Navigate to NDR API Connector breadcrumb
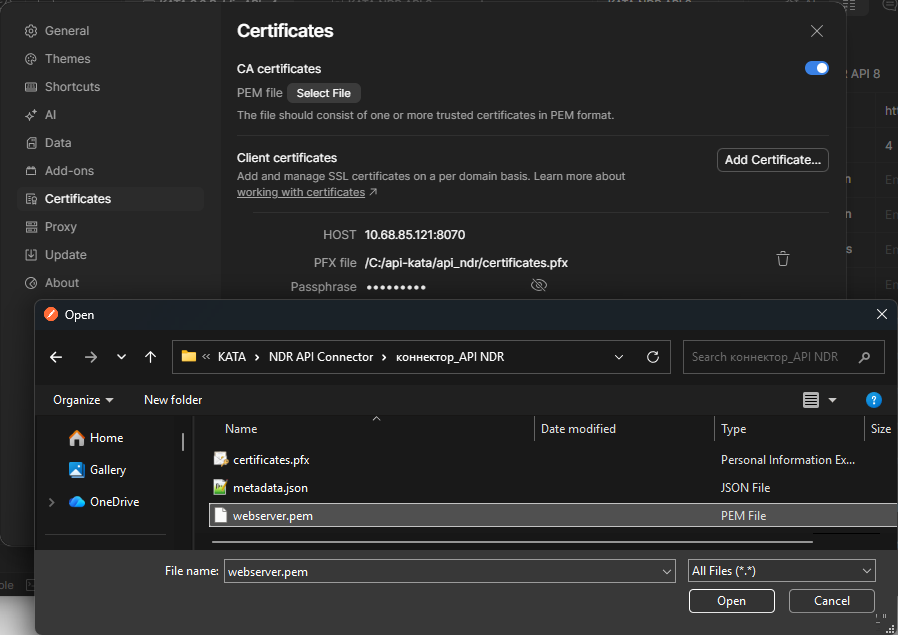This screenshot has width=898, height=635. (x=321, y=357)
